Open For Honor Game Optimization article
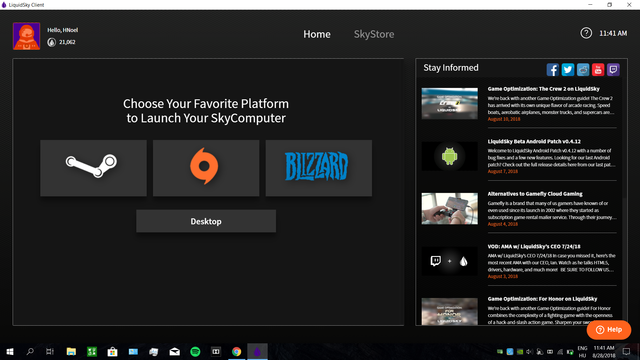This screenshot has height=360, width=640. point(542,299)
